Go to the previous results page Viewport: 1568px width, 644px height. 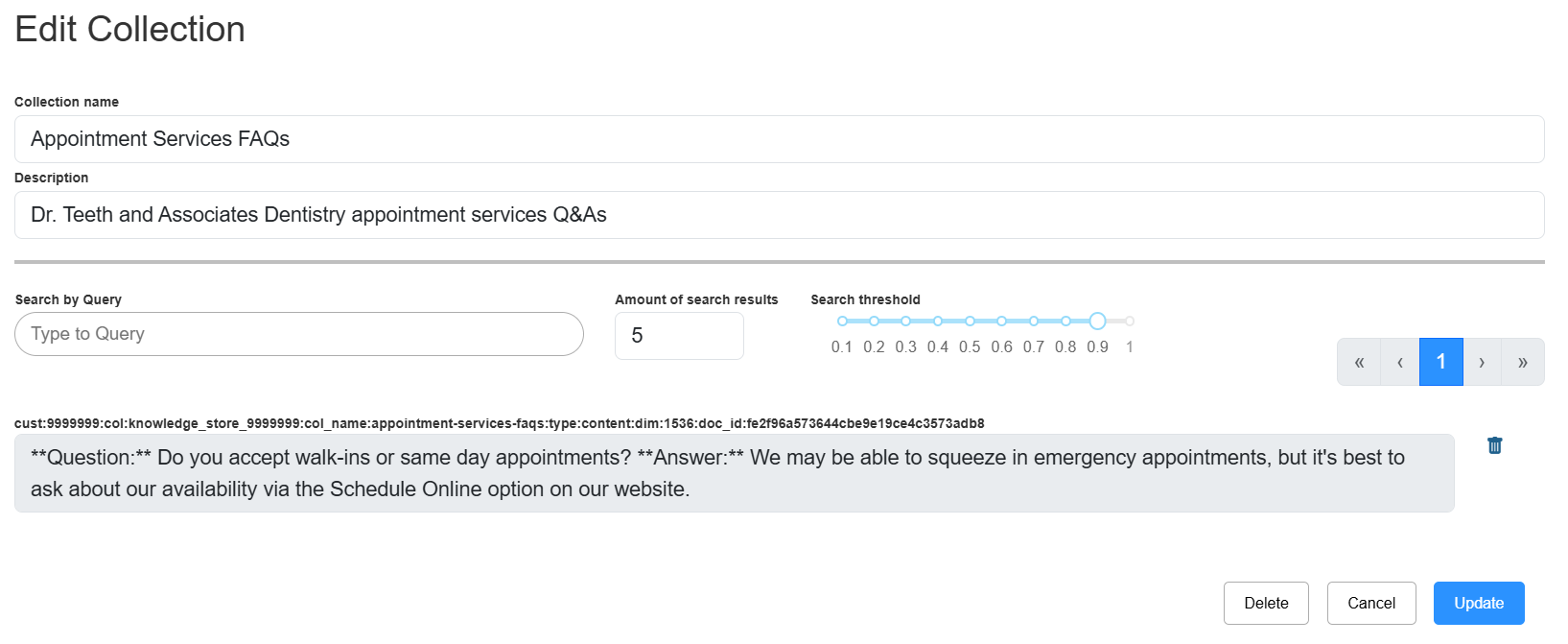1400,362
